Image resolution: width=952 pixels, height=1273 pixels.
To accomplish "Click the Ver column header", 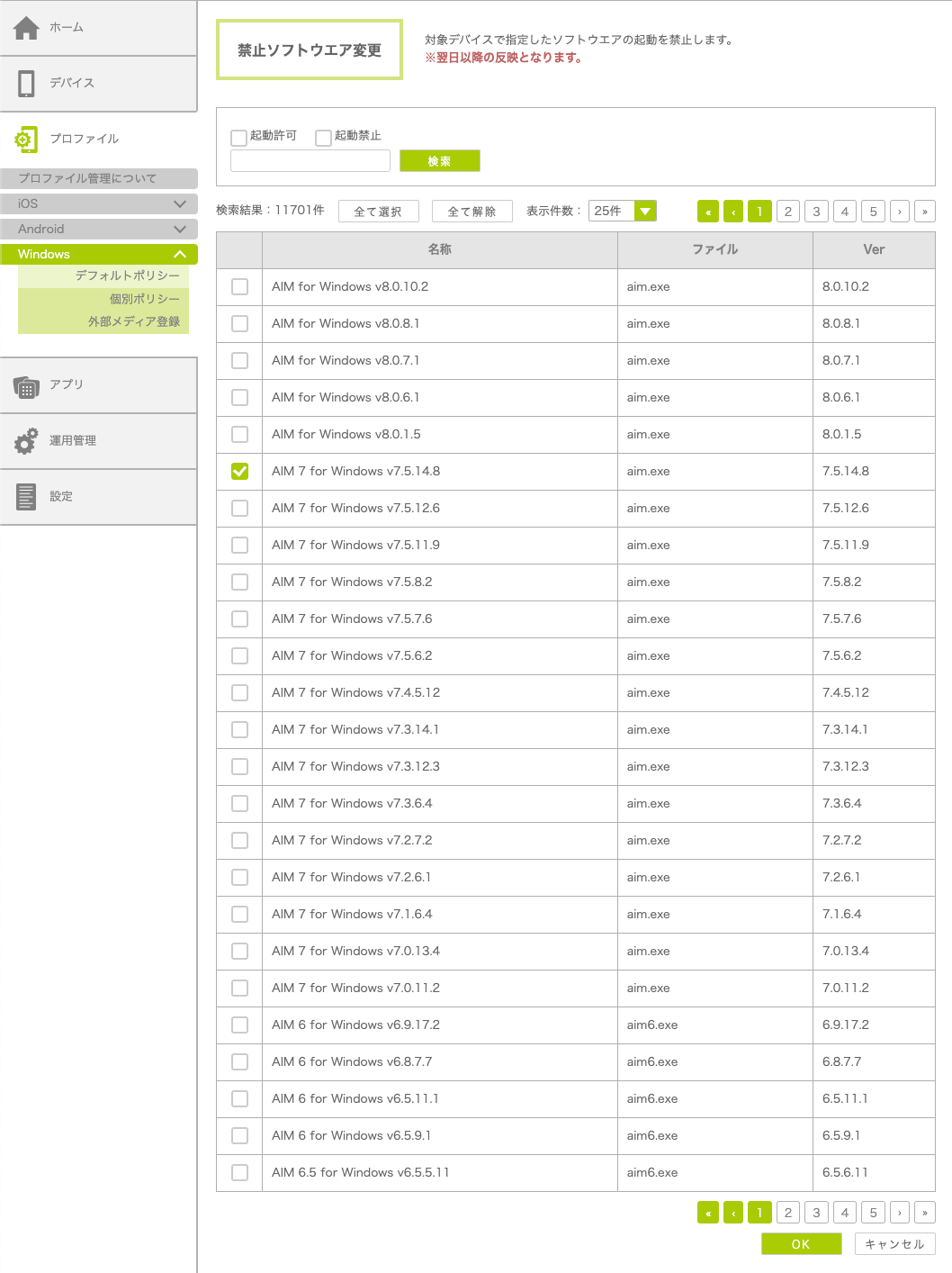I will (874, 249).
